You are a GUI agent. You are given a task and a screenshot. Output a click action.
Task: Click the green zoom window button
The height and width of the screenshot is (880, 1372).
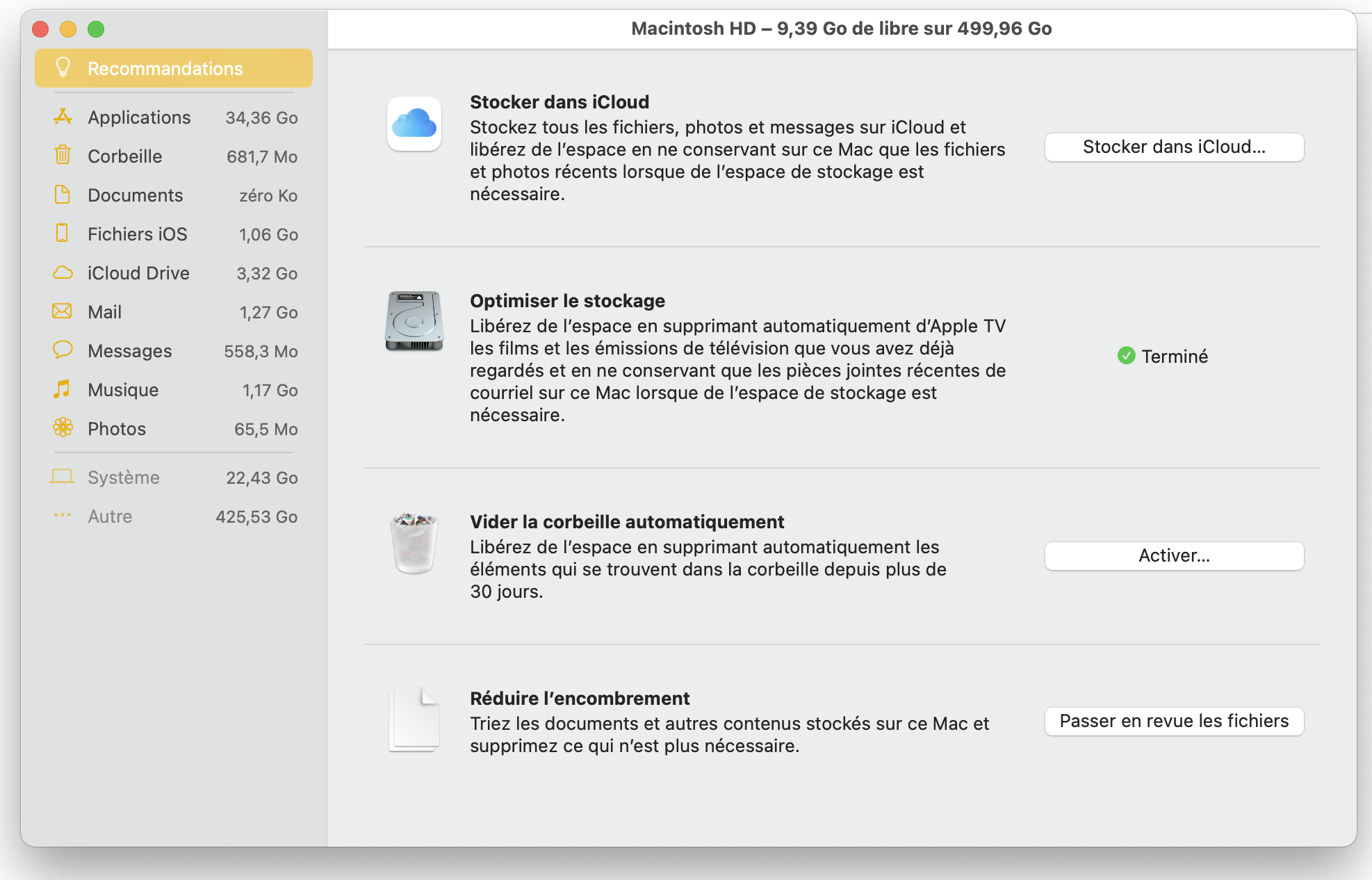(x=96, y=29)
